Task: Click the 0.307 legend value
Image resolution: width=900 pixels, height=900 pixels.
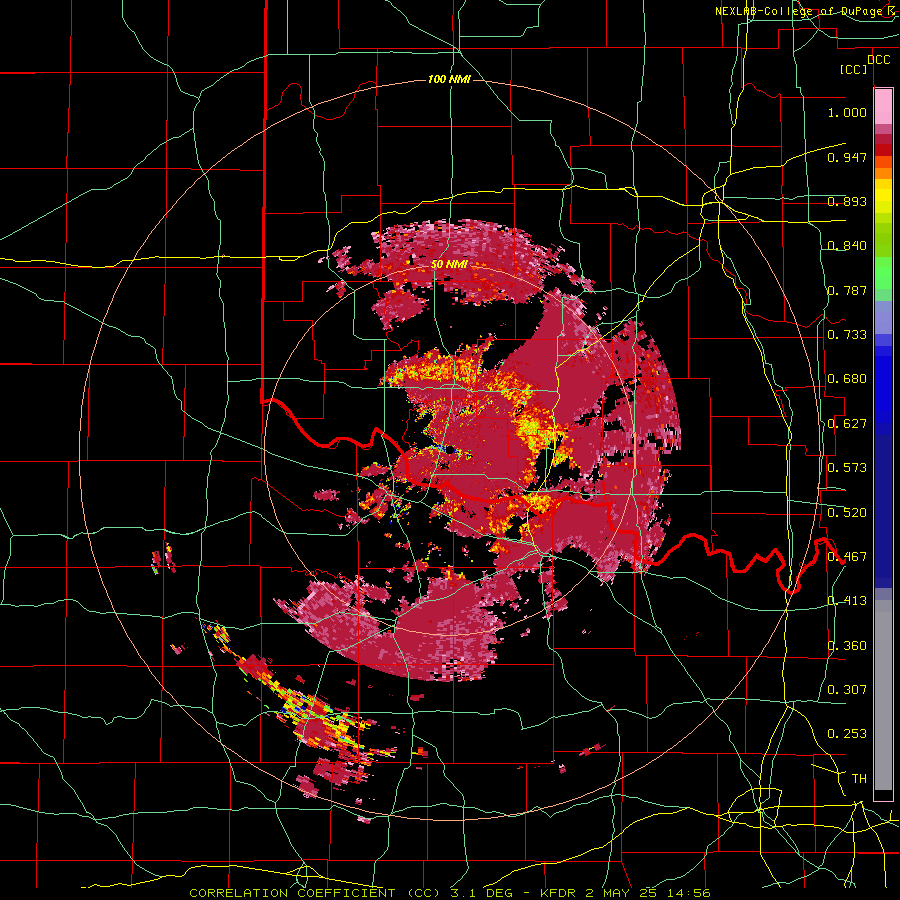Action: [847, 689]
